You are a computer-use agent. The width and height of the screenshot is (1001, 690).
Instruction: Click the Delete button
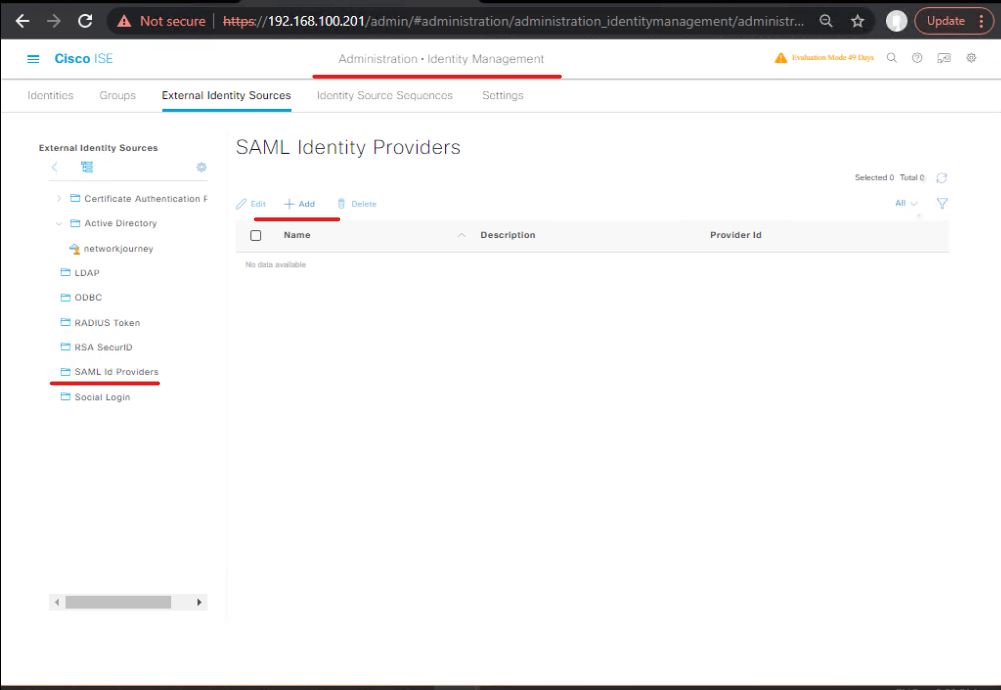(357, 204)
